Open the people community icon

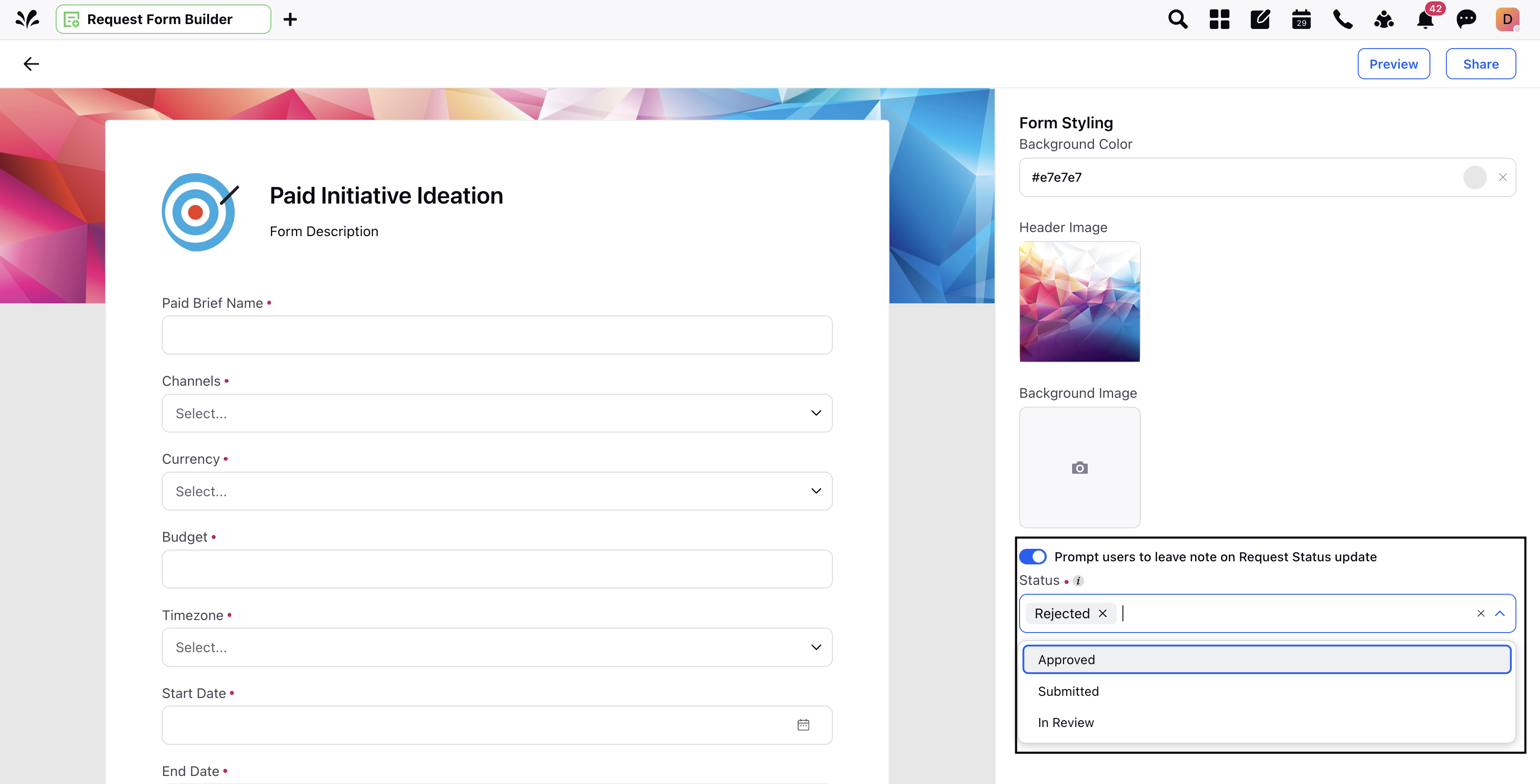pyautogui.click(x=1384, y=19)
